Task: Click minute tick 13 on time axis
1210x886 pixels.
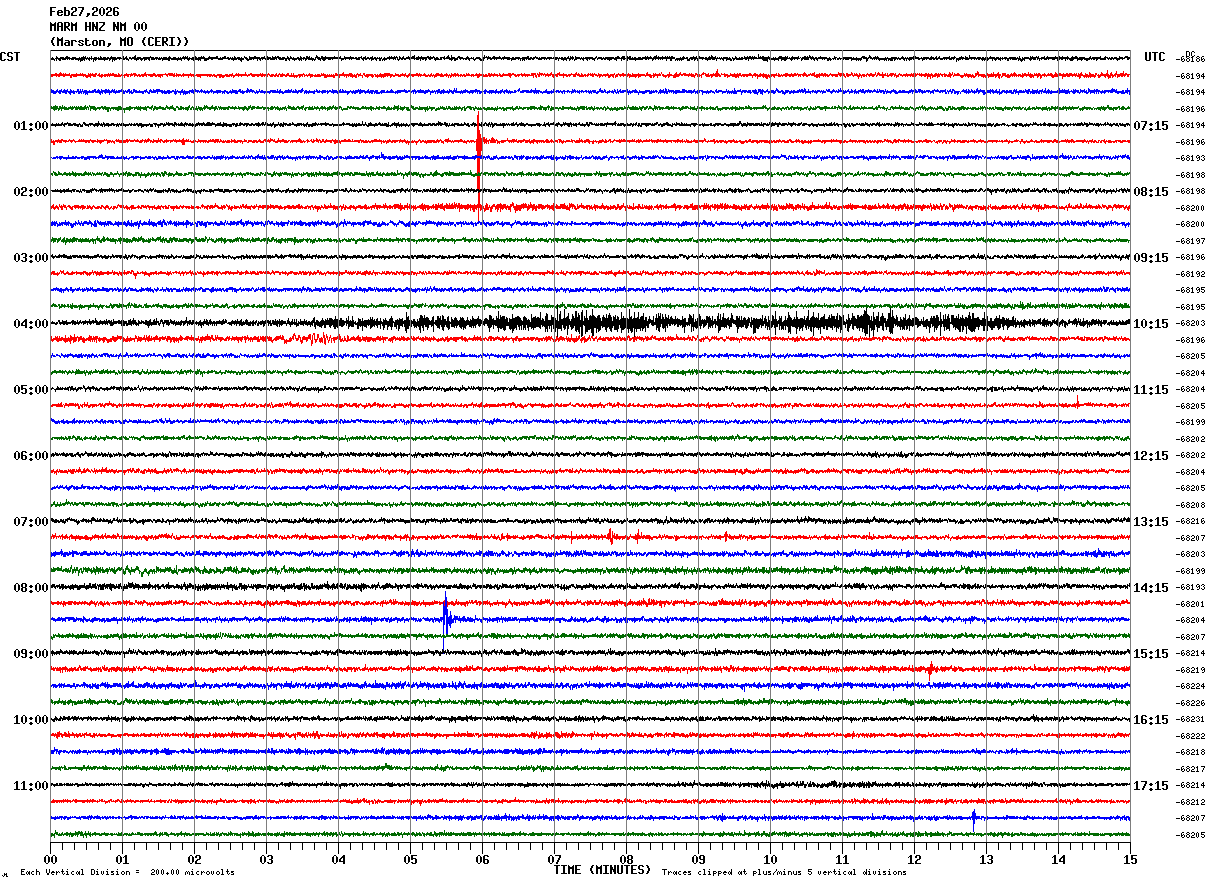Action: 986,859
